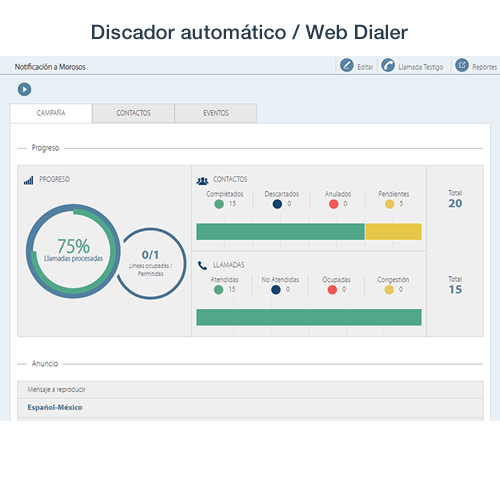Click the Mensaje a reproducir header
The height and width of the screenshot is (500, 500).
pyautogui.click(x=56, y=389)
